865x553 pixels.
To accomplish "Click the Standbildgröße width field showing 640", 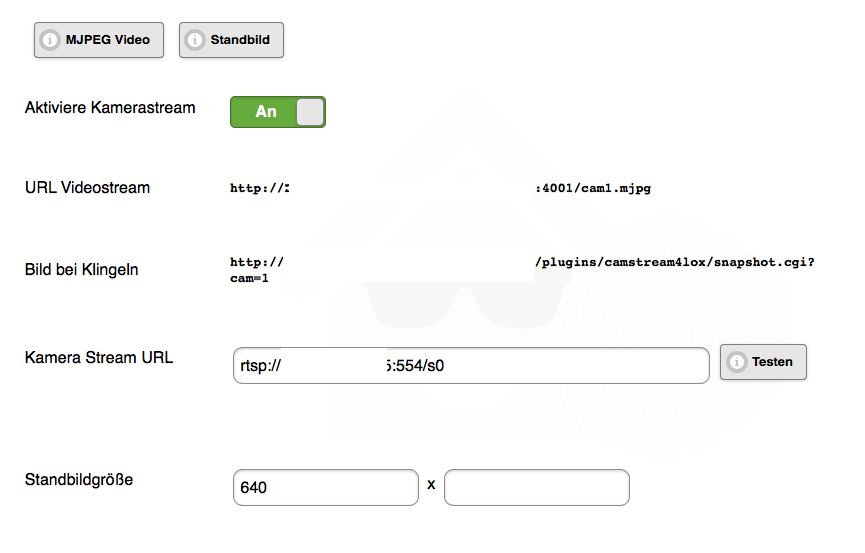I will tap(325, 488).
